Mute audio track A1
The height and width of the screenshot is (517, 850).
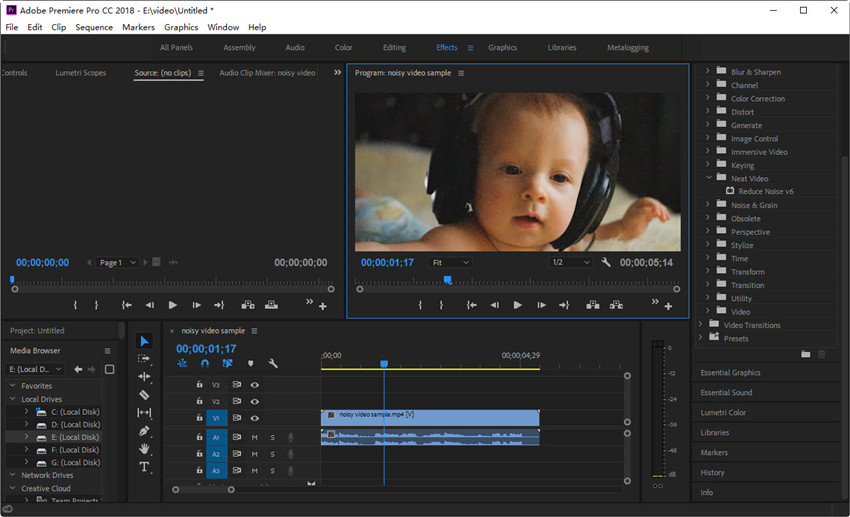pyautogui.click(x=254, y=437)
